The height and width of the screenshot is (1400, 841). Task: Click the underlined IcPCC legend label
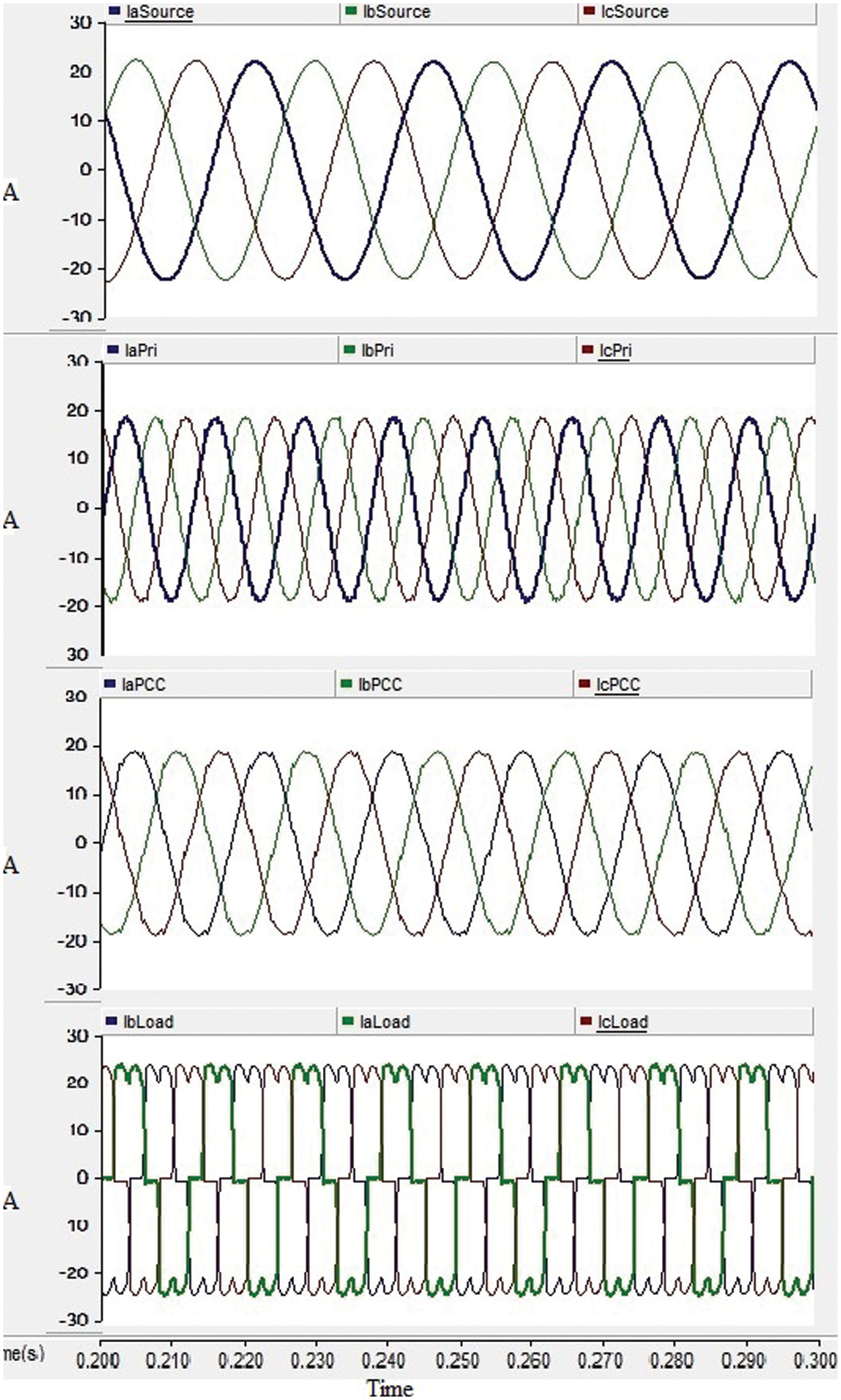[618, 685]
